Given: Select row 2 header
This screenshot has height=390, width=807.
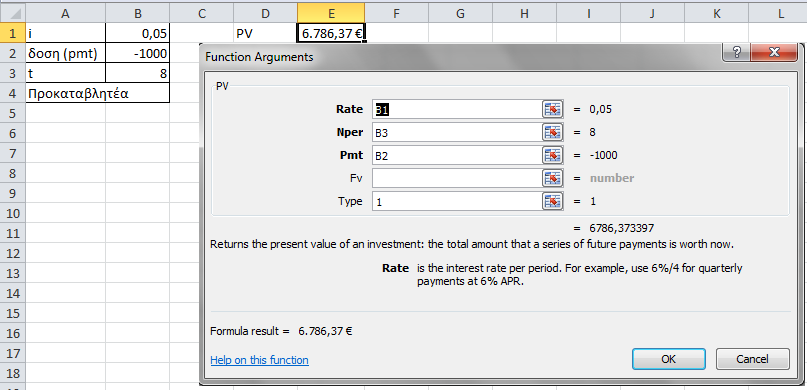Looking at the screenshot, I should [x=13, y=53].
